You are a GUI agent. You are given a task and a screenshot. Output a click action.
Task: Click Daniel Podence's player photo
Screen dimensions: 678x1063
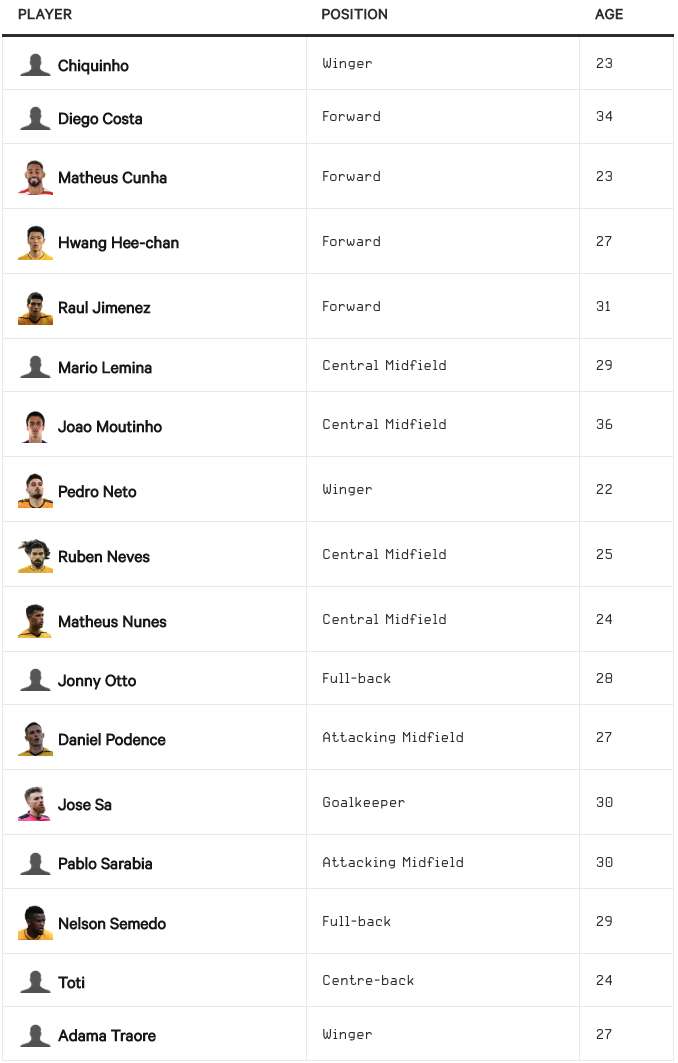35,739
